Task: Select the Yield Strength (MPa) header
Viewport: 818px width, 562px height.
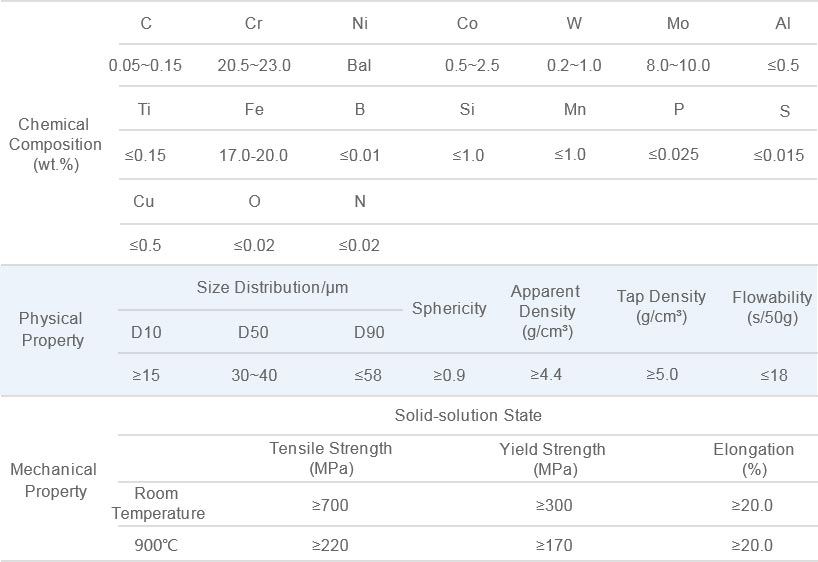Action: pos(552,458)
